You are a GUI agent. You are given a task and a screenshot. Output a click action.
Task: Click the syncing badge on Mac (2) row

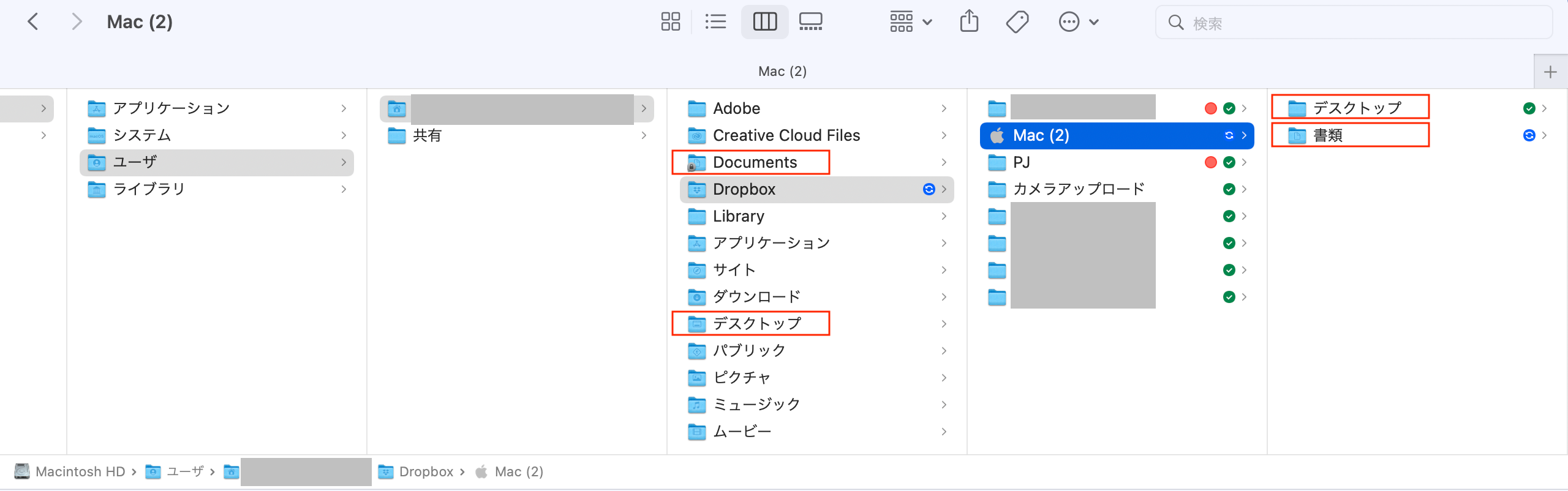1229,135
